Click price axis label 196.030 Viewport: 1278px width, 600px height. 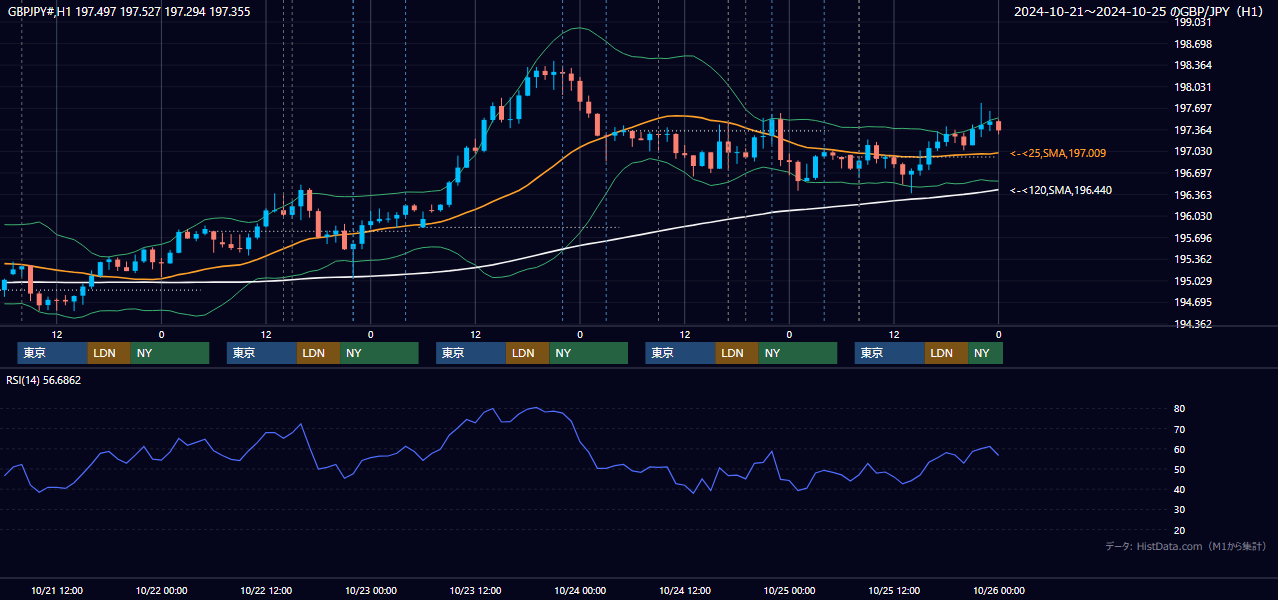coord(1193,216)
